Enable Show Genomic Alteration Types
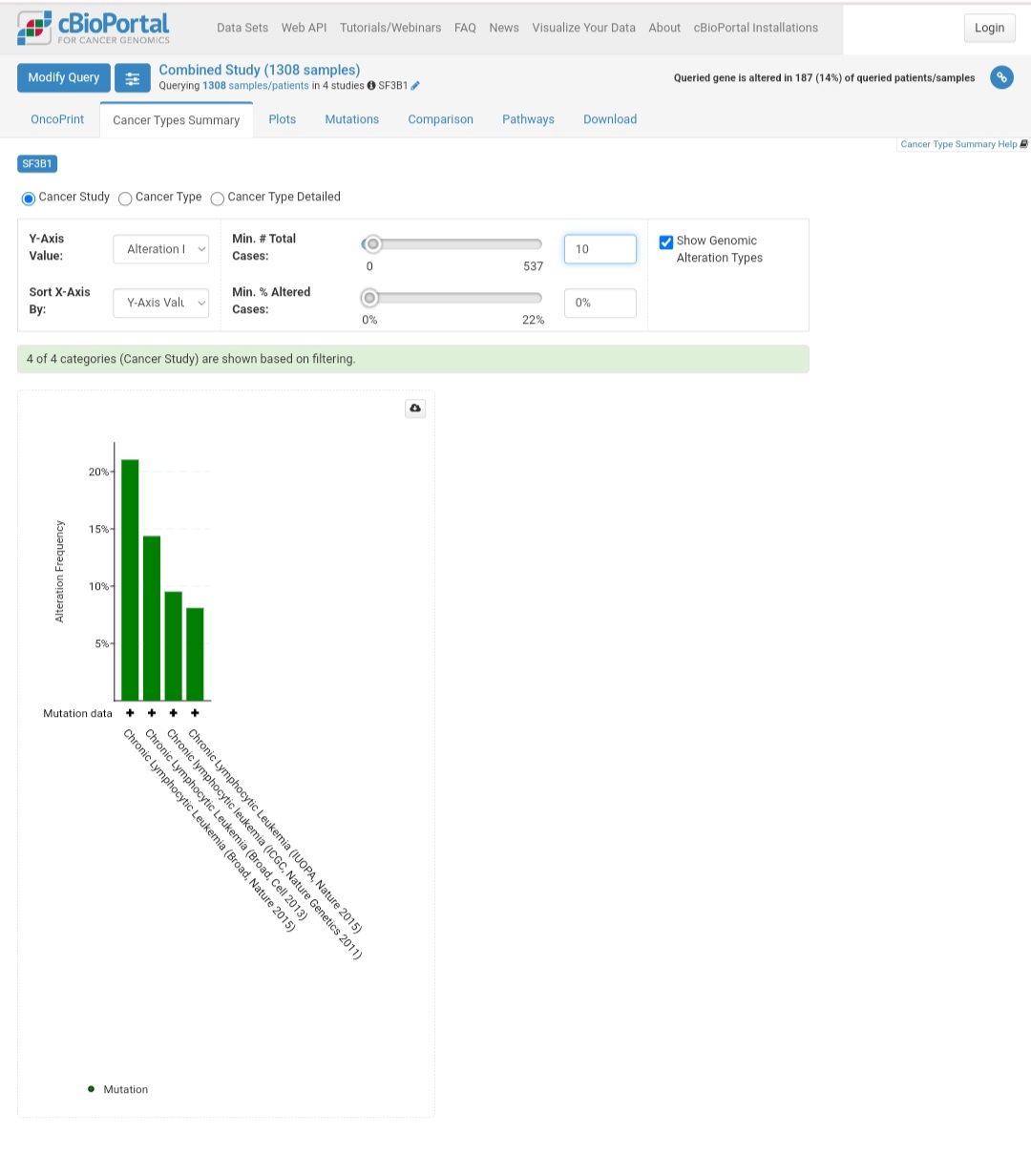 665,242
